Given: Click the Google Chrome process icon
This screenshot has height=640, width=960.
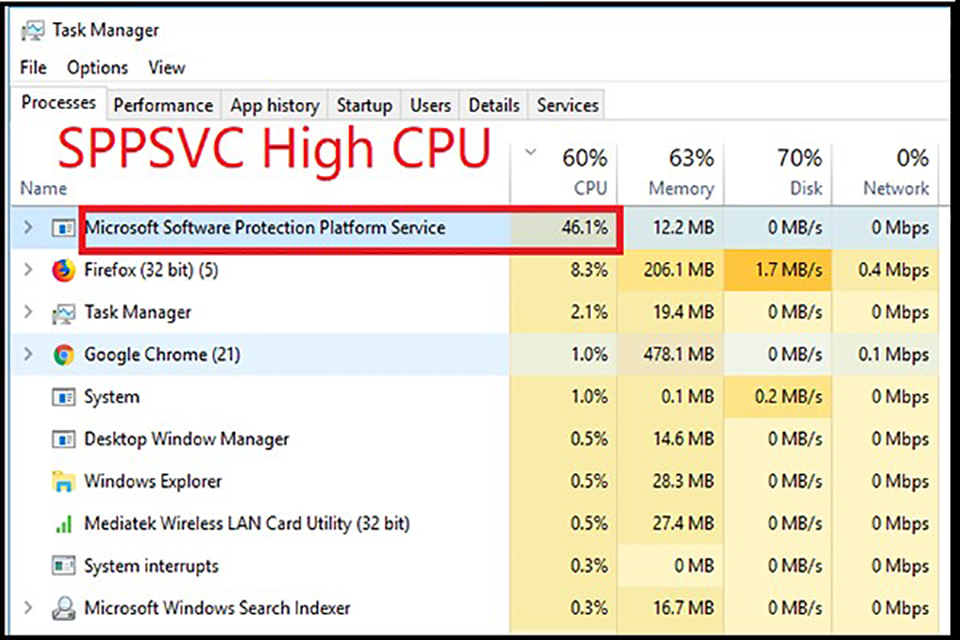Looking at the screenshot, I should [62, 354].
